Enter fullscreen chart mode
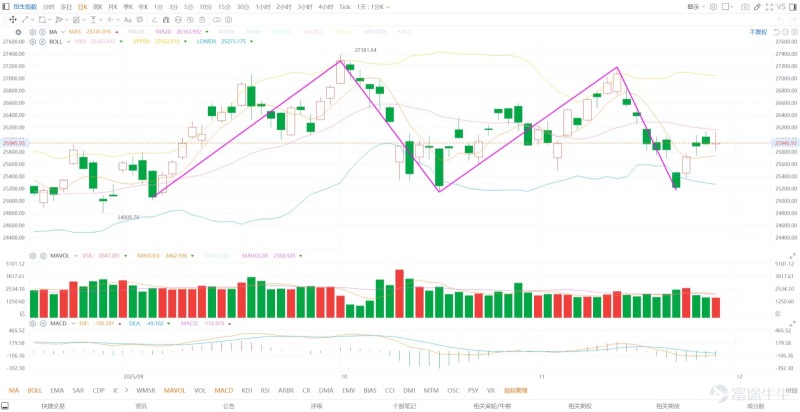Image resolution: width=800 pixels, height=412 pixels. pyautogui.click(x=770, y=7)
